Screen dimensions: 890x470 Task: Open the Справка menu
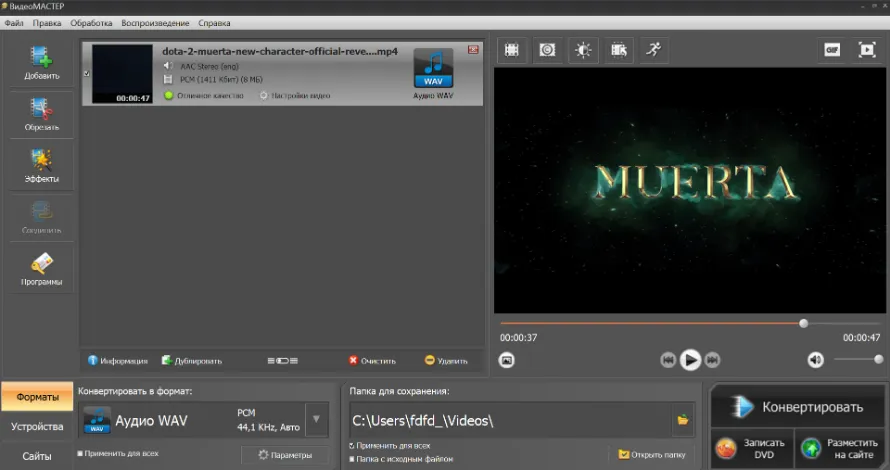coord(215,23)
